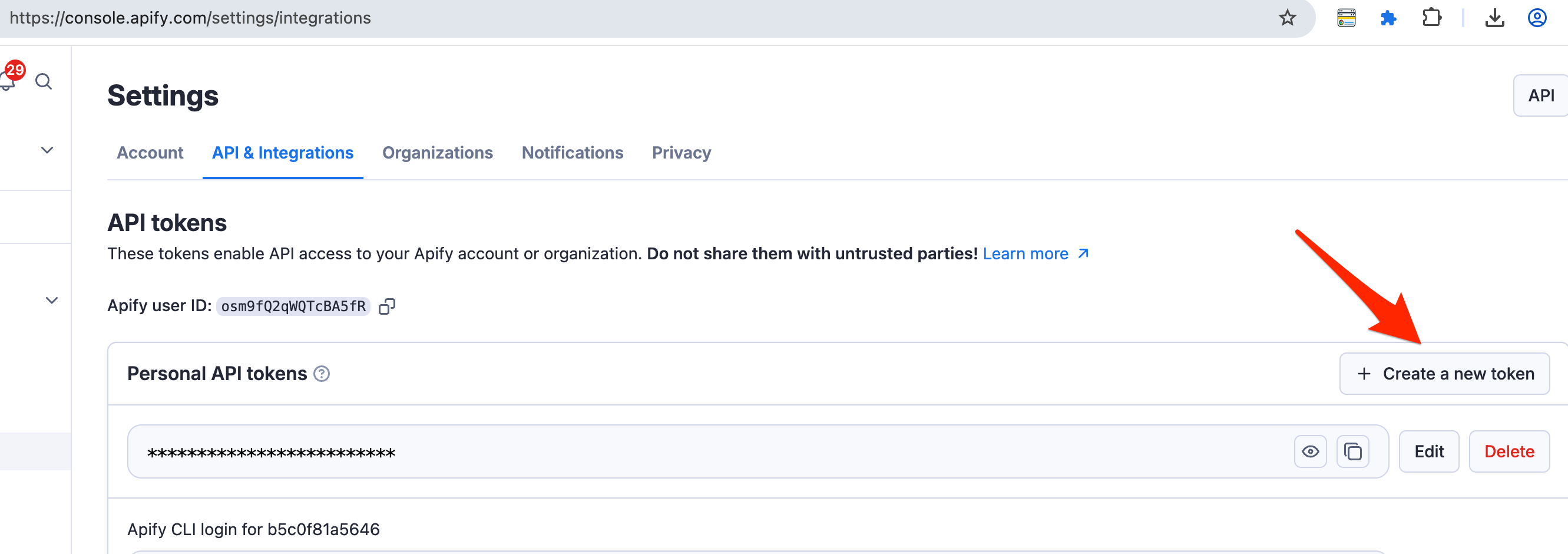Bookmark this page with the star icon
The image size is (1568, 554).
[x=1287, y=18]
